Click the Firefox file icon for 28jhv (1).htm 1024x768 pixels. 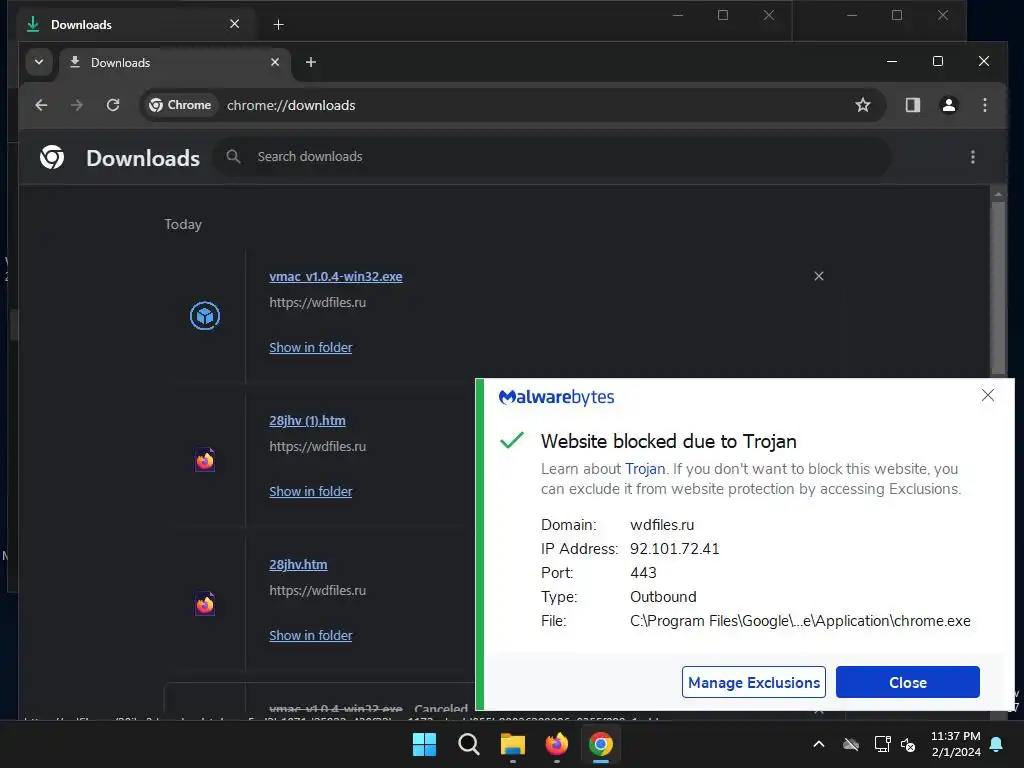tap(204, 460)
